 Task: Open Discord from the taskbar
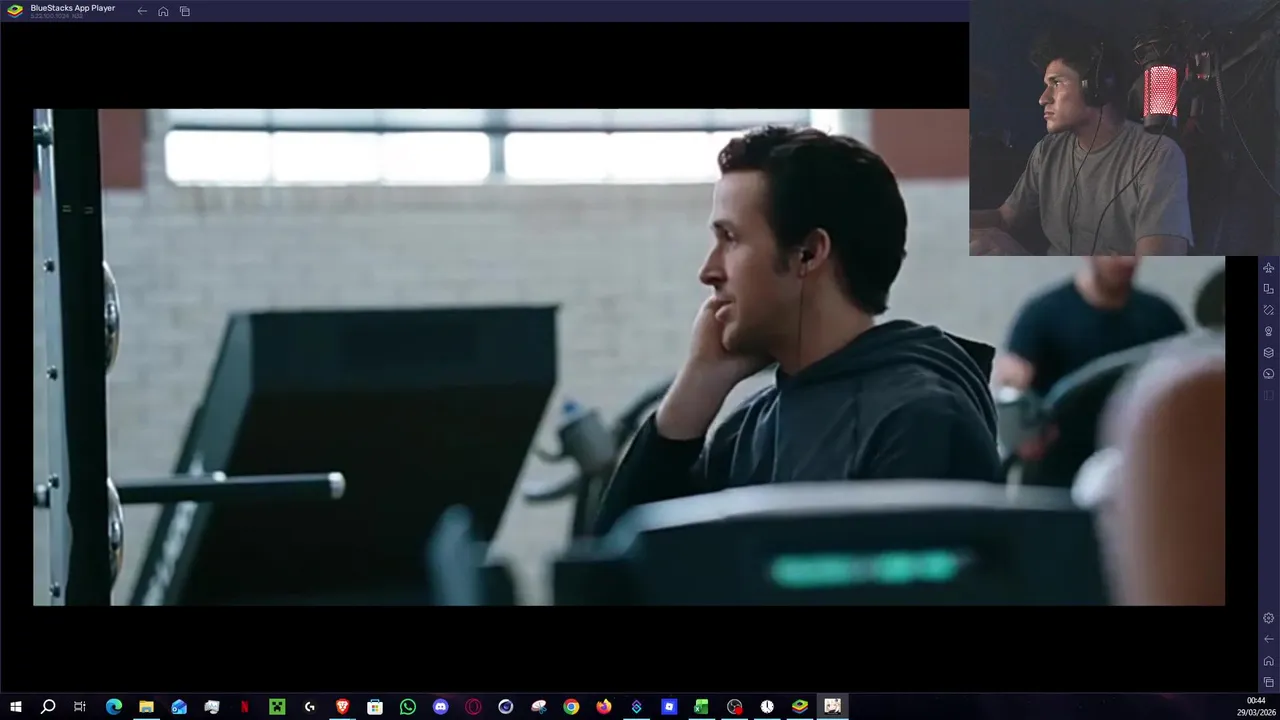(x=440, y=707)
